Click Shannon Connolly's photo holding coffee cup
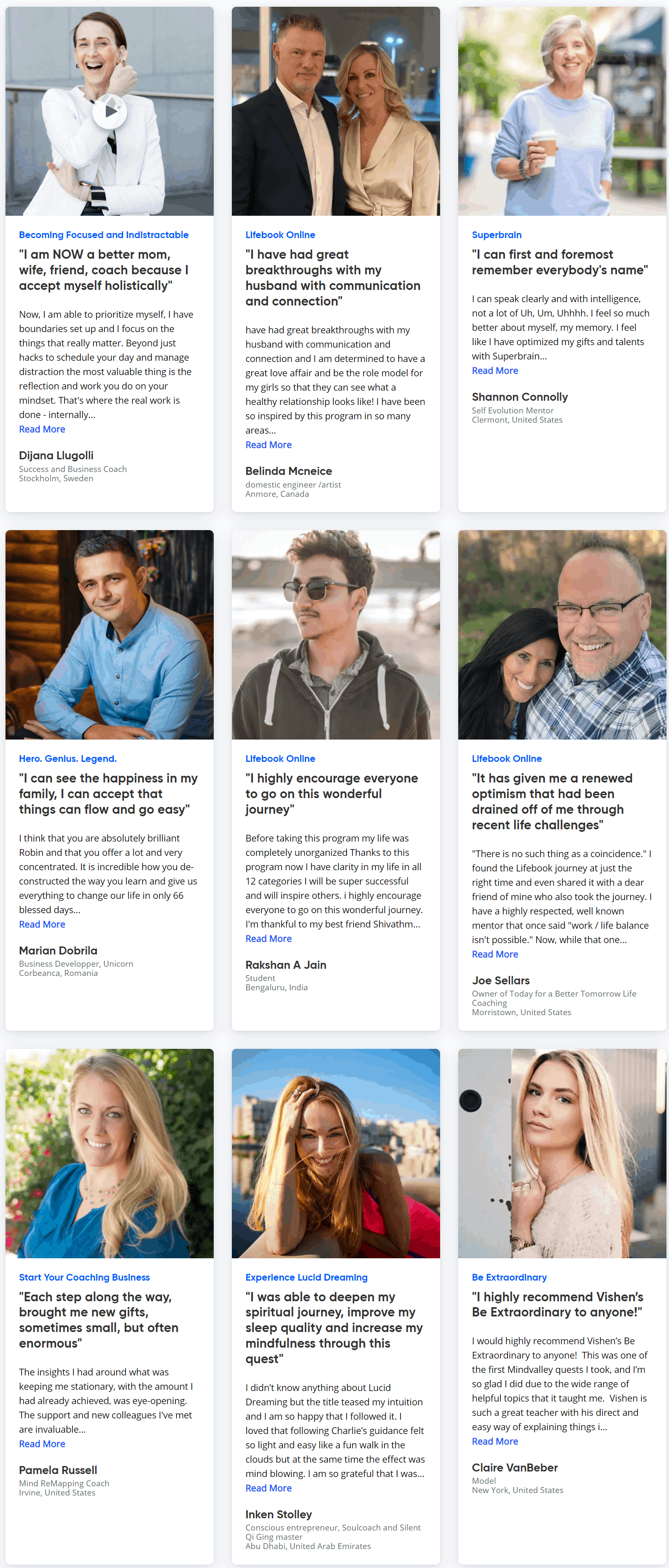 coord(562,111)
